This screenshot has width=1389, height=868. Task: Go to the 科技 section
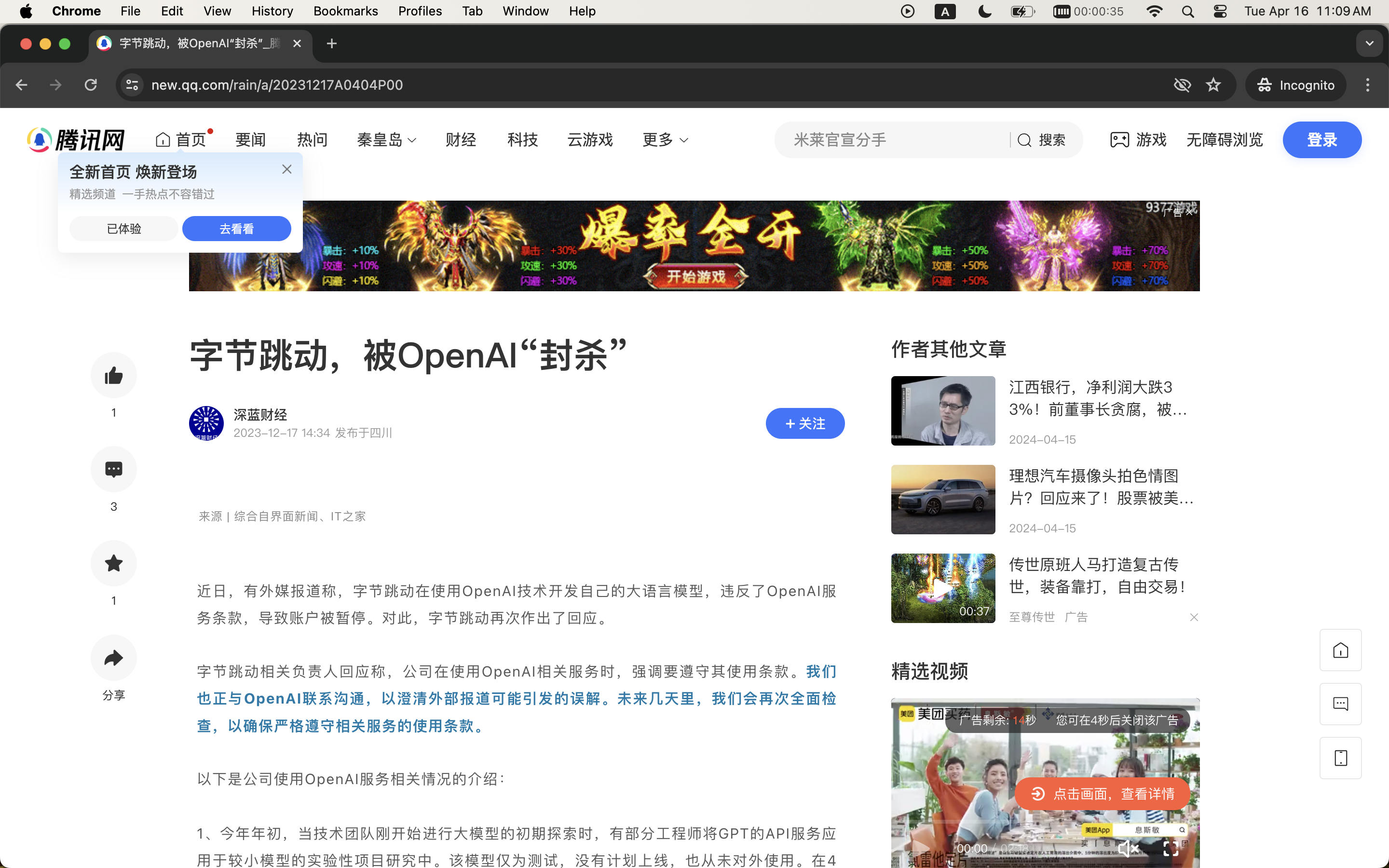point(522,139)
